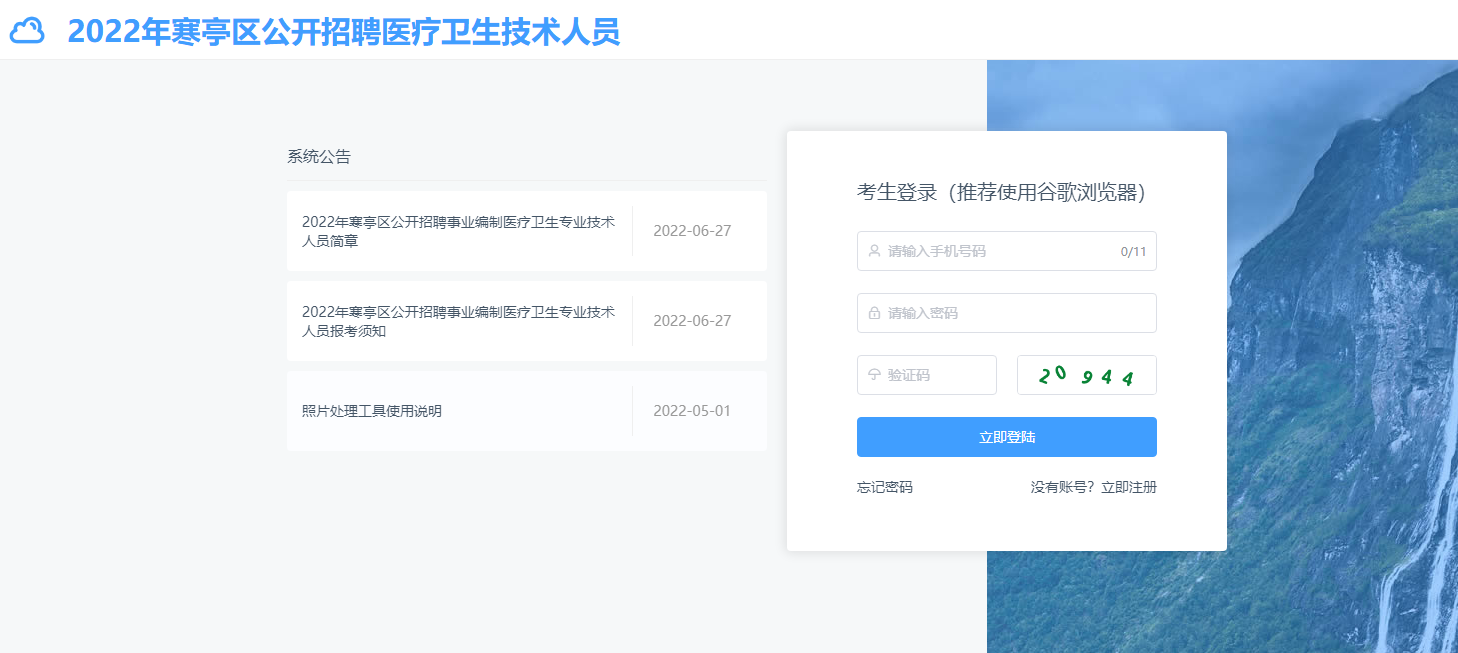Click the lock icon in password field

[x=872, y=312]
